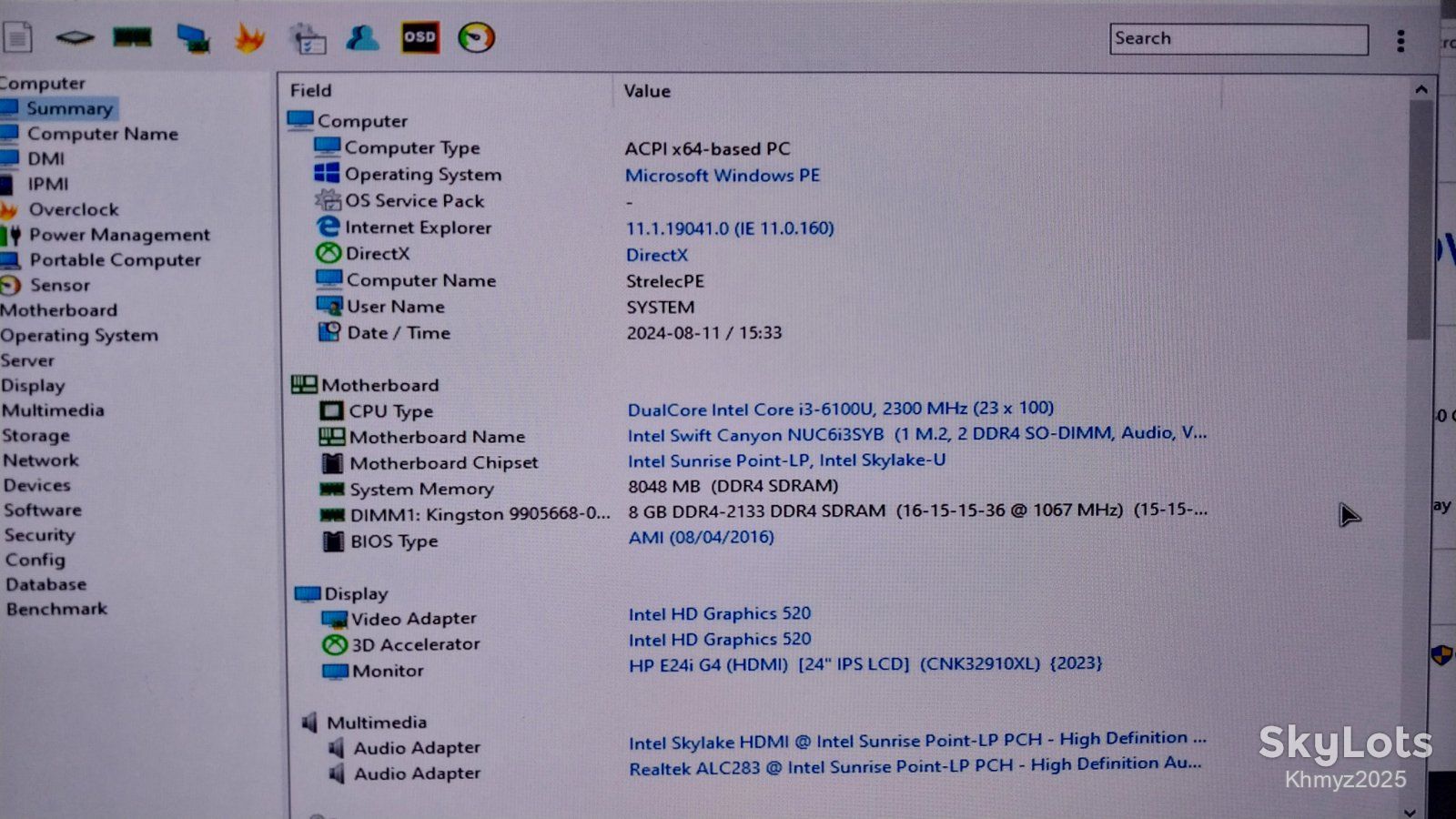Screen dimensions: 1456x819
Task: Click the HP E24i G4 monitor link
Action: point(865,664)
